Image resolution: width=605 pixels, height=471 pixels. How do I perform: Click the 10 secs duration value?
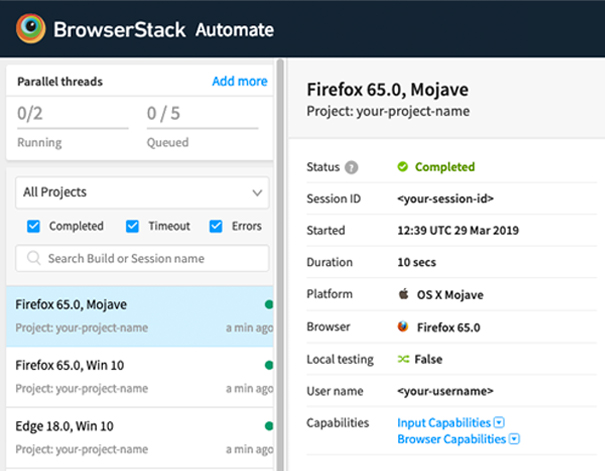point(417,262)
